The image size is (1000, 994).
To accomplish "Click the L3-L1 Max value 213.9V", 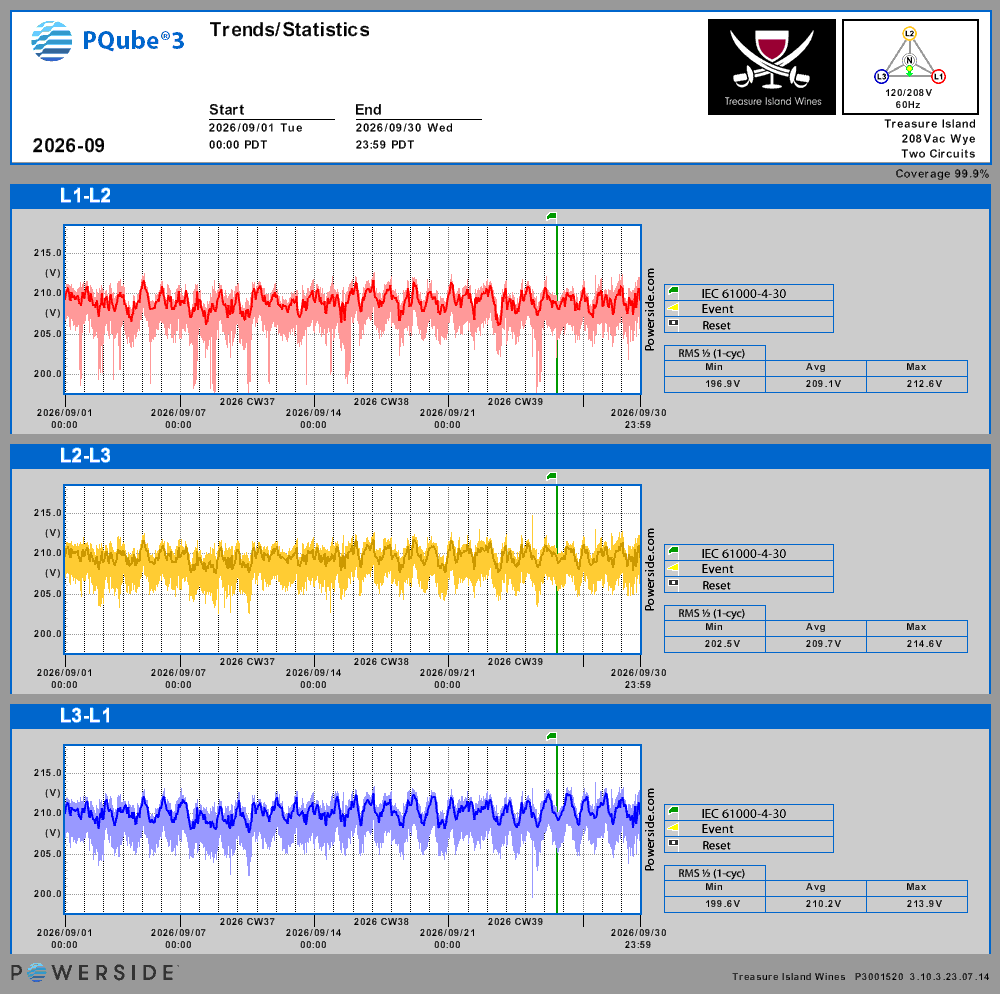I will (x=924, y=904).
